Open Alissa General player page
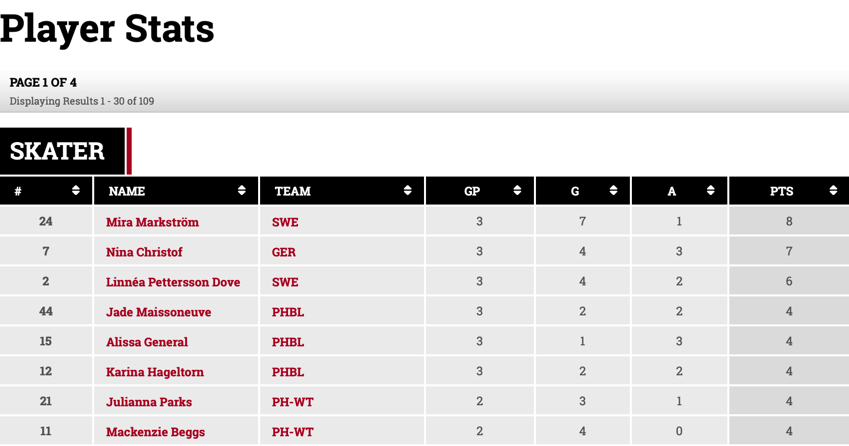This screenshot has width=849, height=446. click(x=147, y=342)
